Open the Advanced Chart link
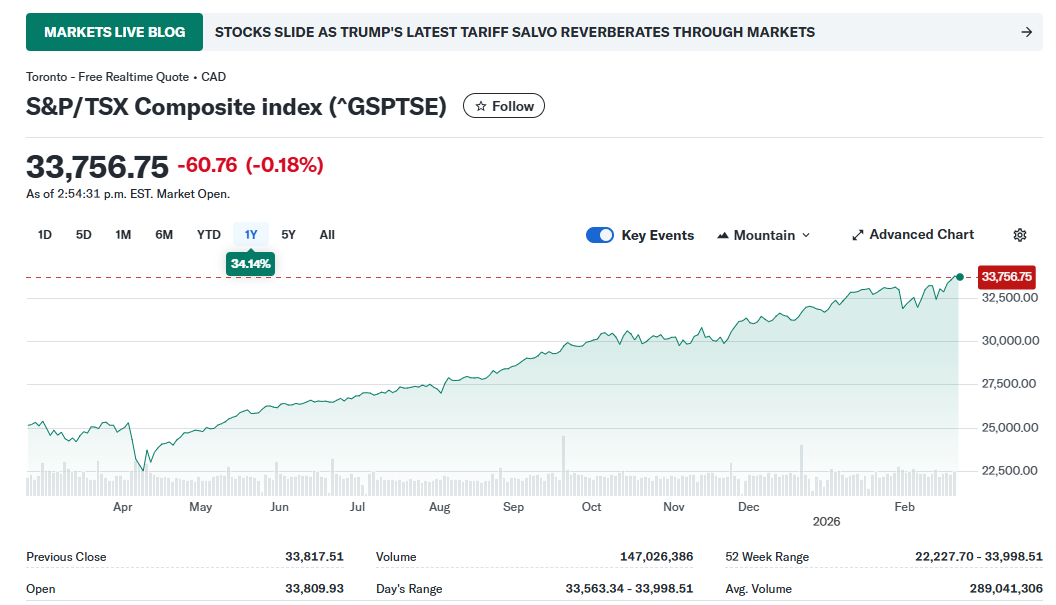 (921, 234)
